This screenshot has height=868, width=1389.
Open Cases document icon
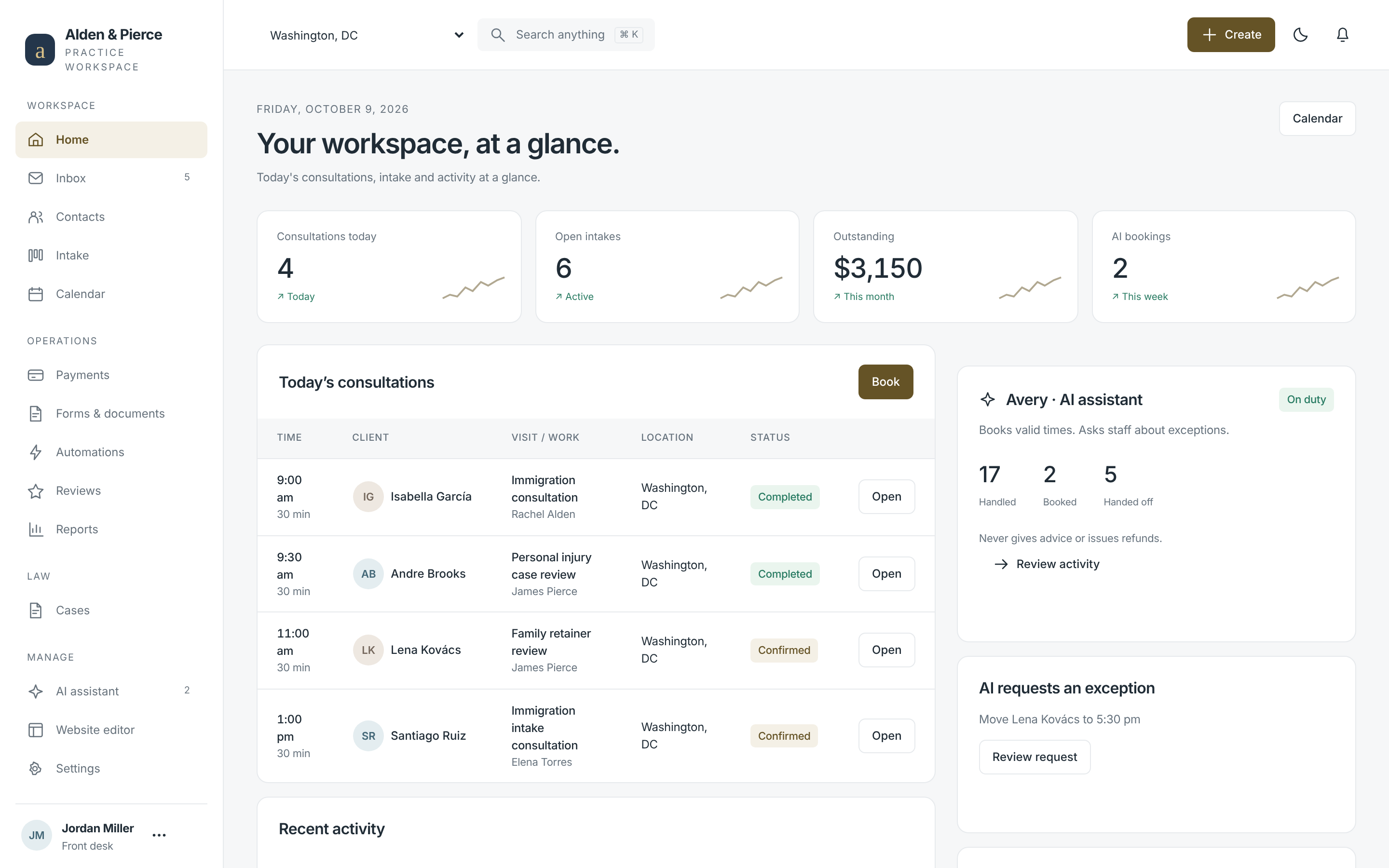36,610
